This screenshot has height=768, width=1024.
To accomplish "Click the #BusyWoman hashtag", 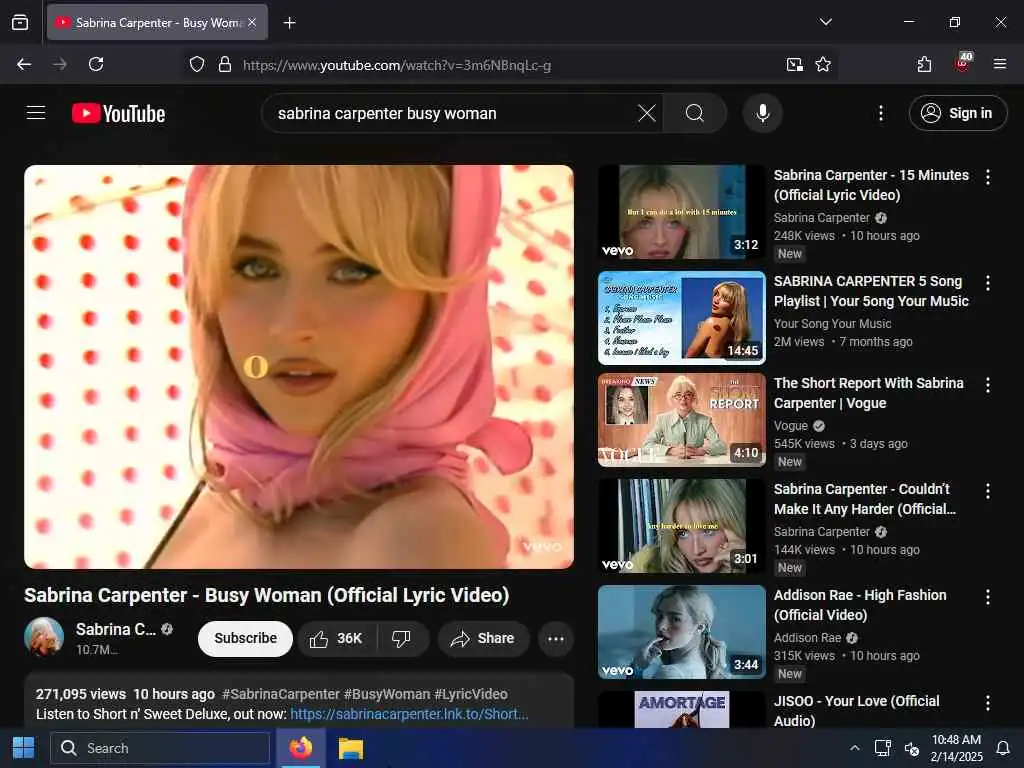I will click(x=387, y=694).
